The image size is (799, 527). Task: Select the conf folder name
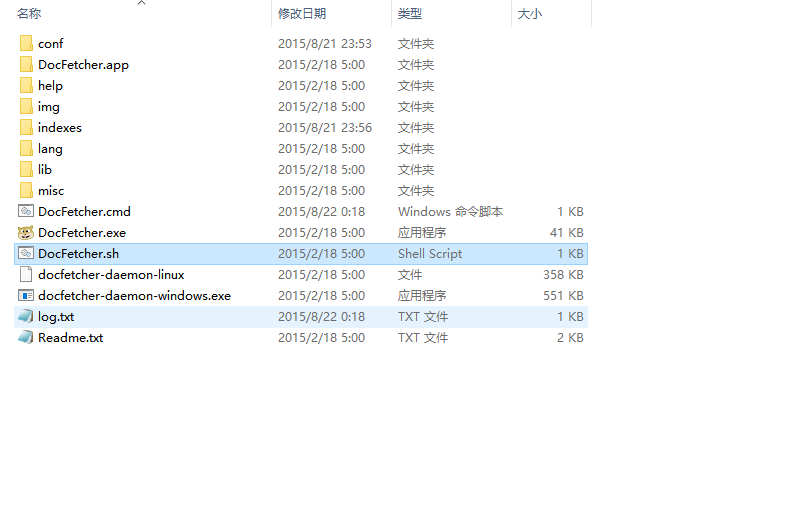(50, 44)
